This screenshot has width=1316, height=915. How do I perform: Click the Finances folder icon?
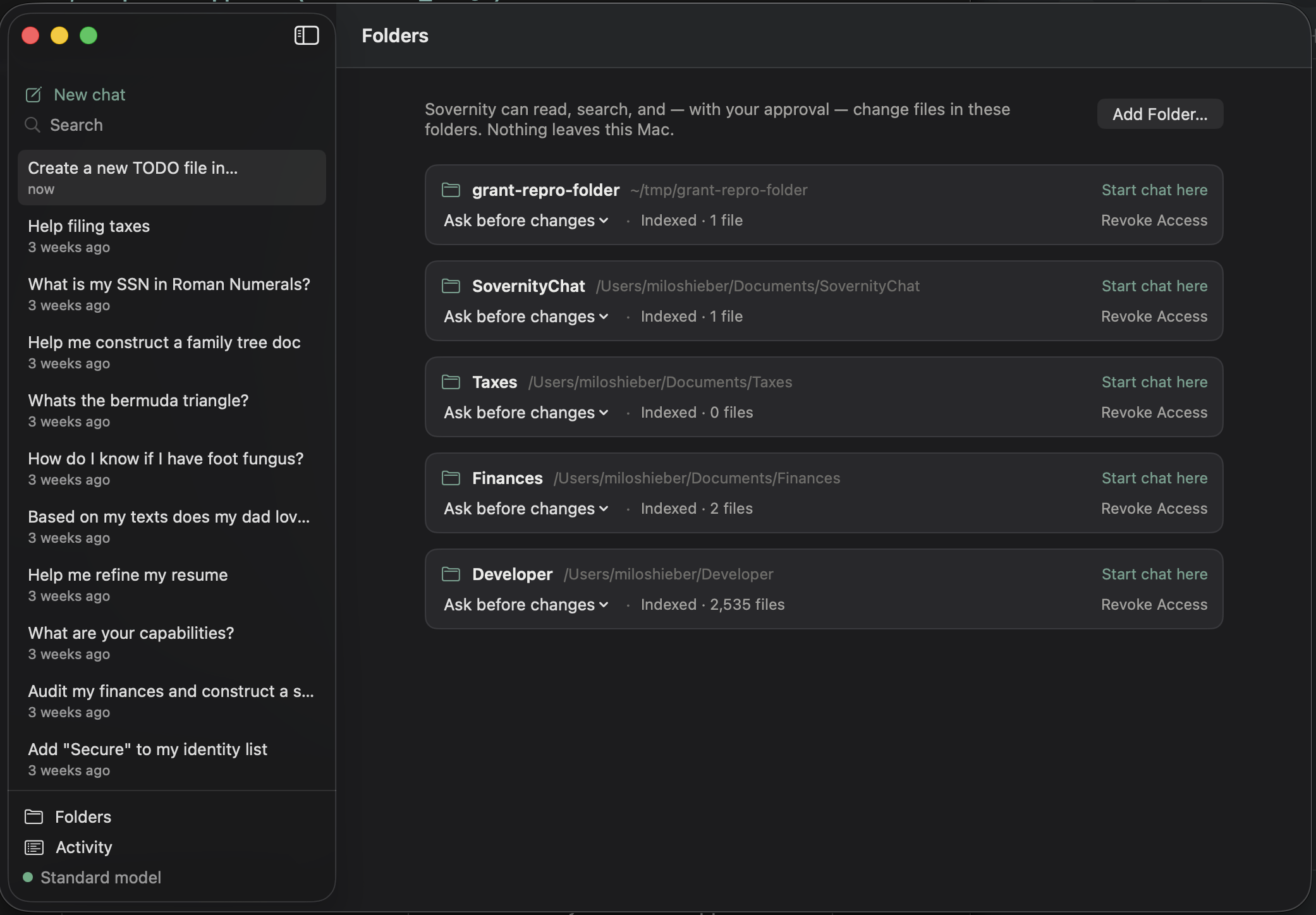click(451, 478)
